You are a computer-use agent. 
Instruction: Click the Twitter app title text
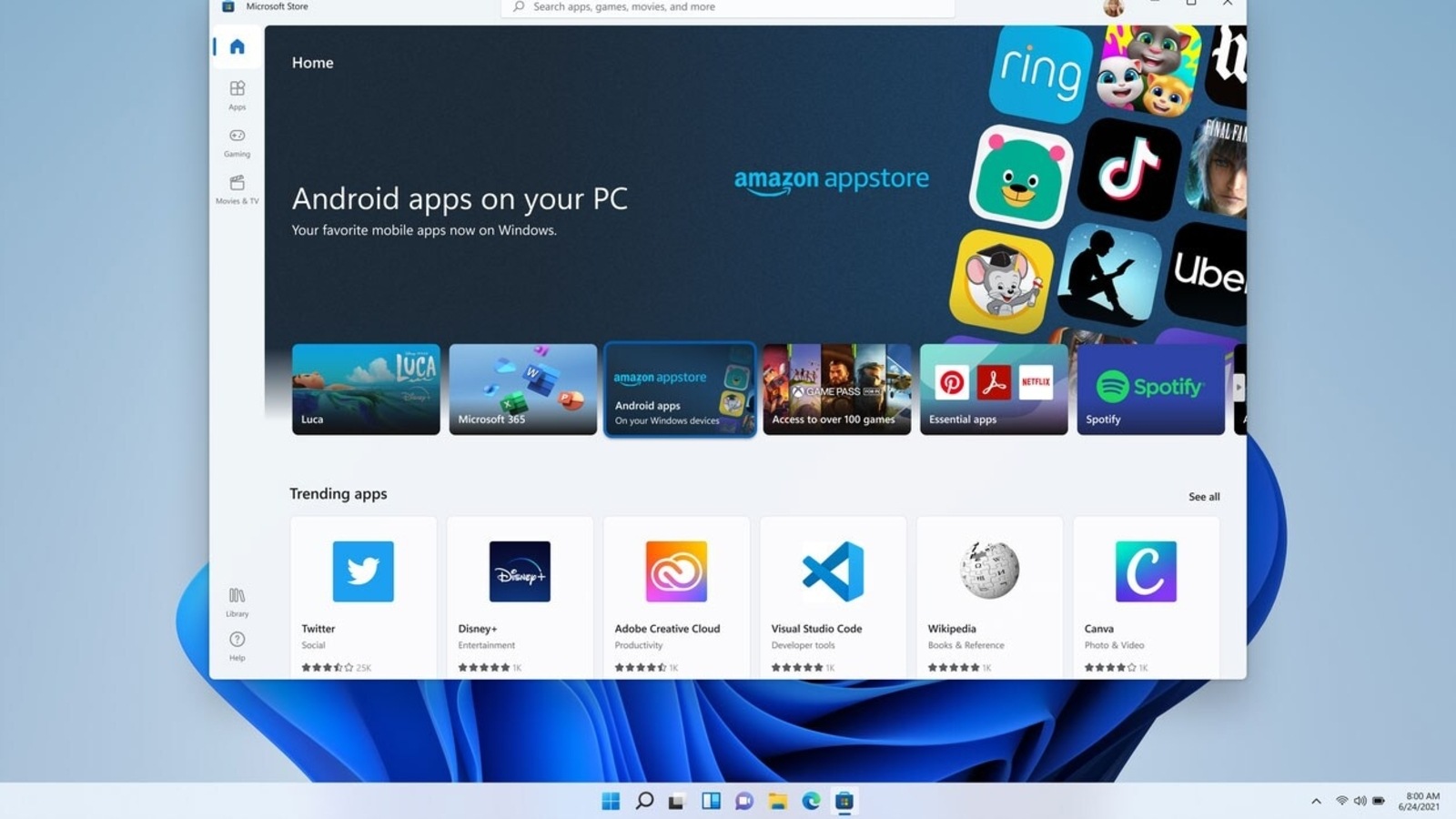click(318, 629)
